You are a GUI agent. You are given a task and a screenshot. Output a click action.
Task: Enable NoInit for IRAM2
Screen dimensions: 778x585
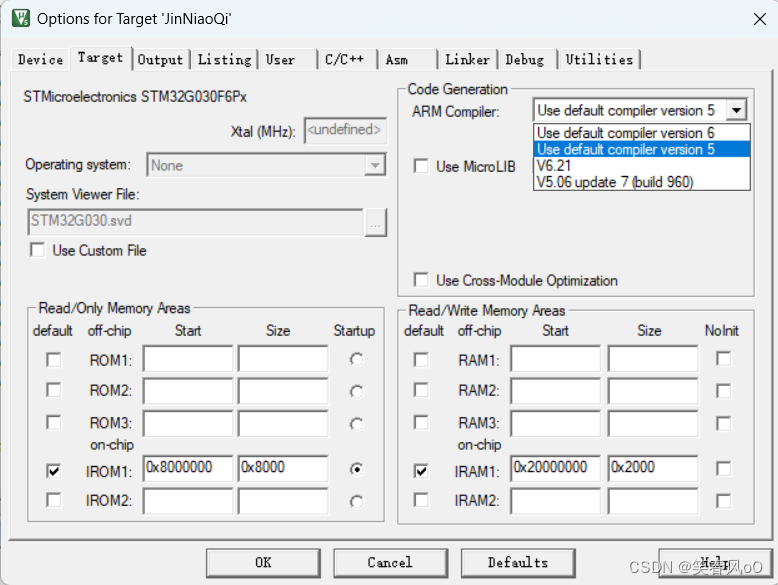coord(723,501)
